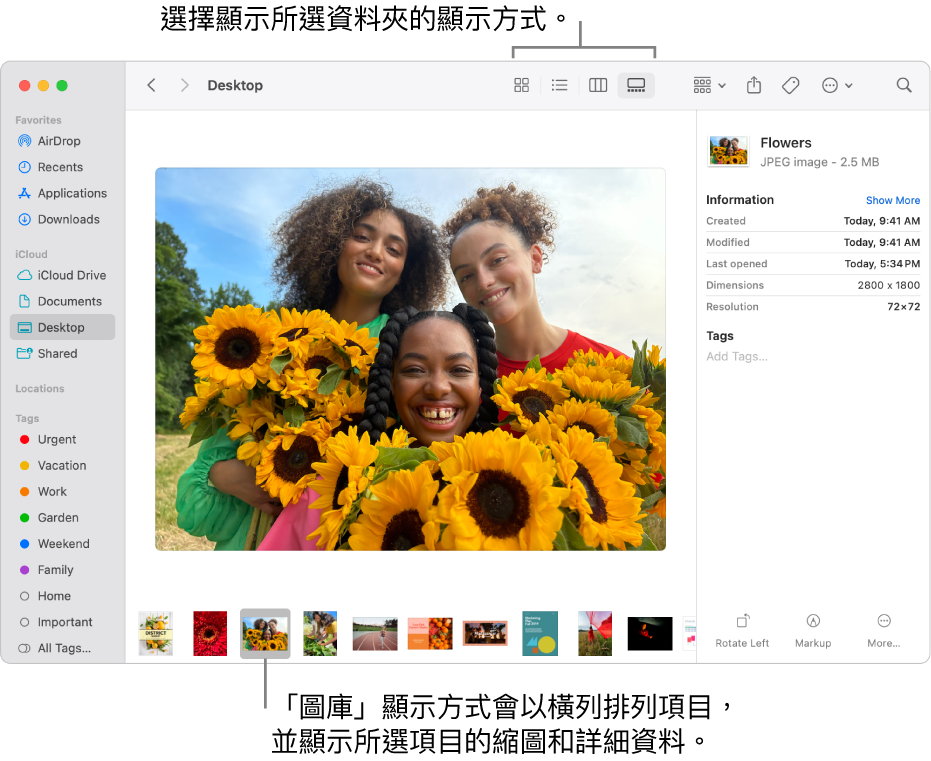Open Applications in the sidebar
This screenshot has height=761, width=931.
click(62, 194)
